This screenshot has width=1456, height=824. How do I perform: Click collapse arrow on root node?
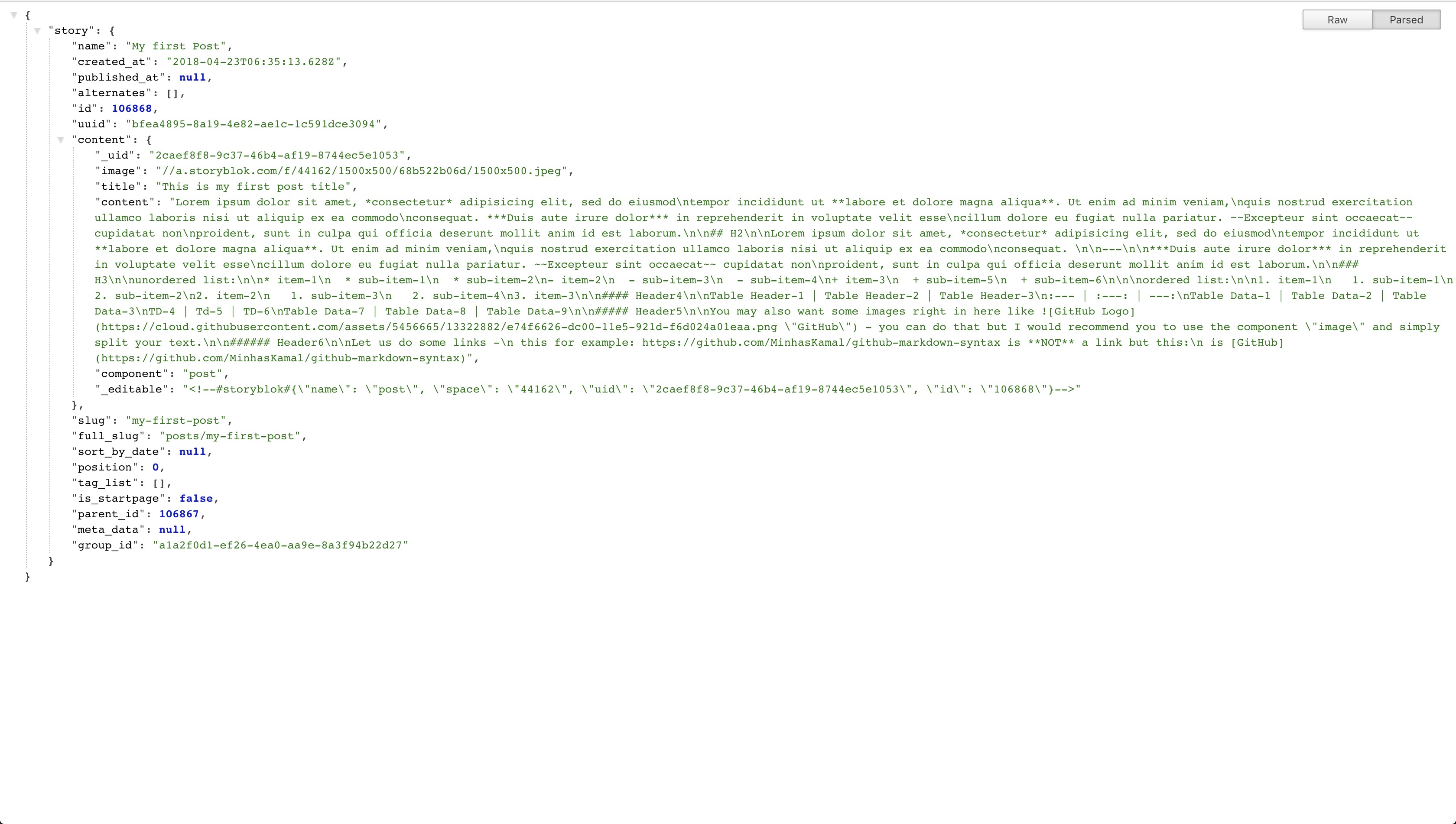pos(14,14)
